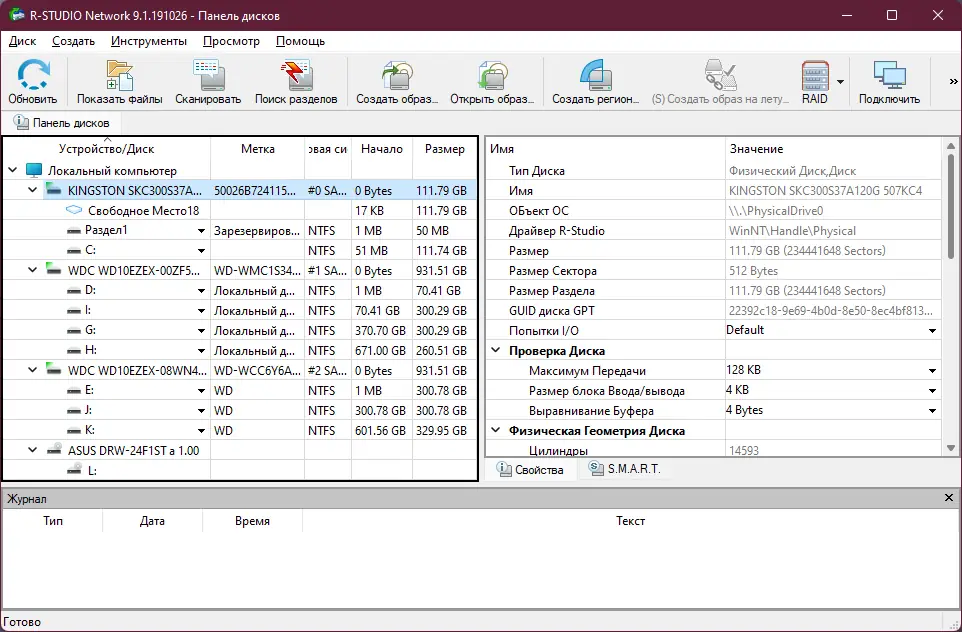Image resolution: width=962 pixels, height=632 pixels.
Task: Launch Поиск разделов tool
Action: point(296,75)
